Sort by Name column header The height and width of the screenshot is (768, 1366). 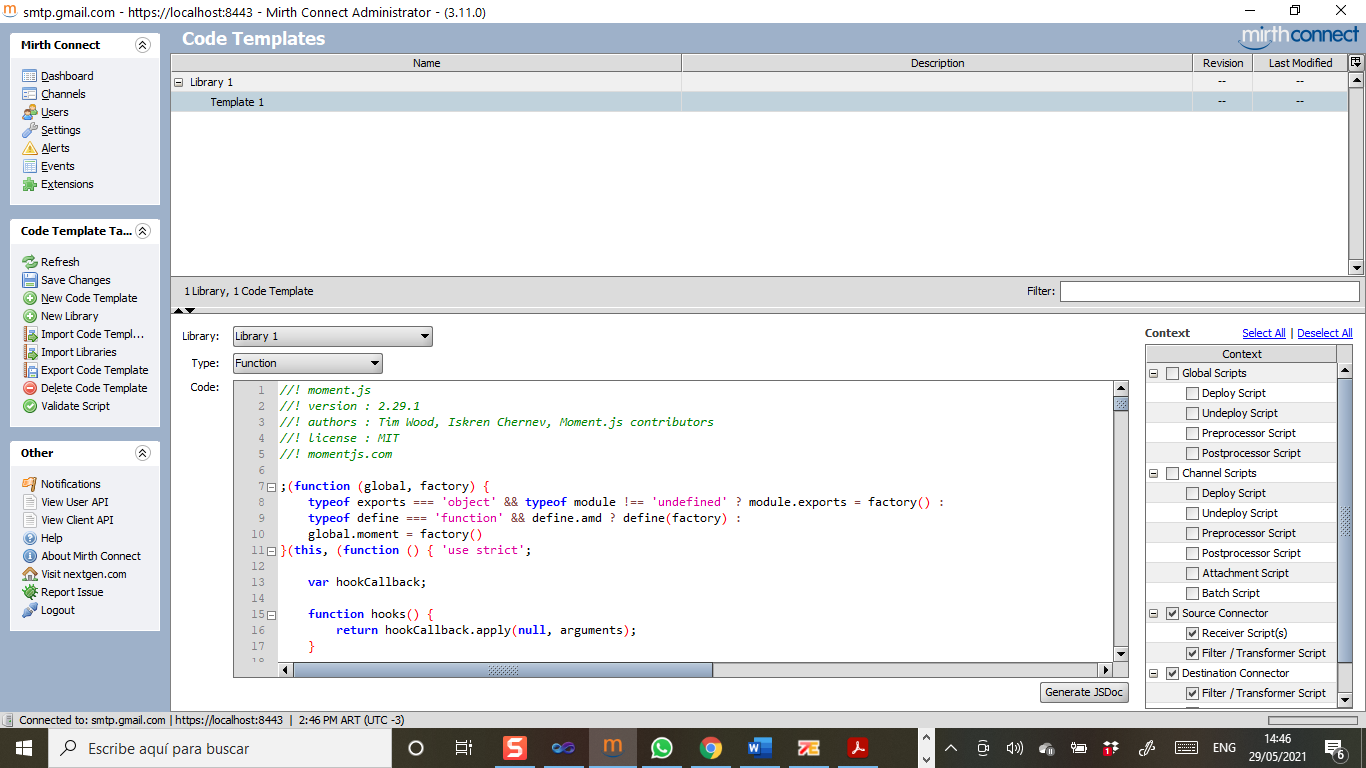426,63
